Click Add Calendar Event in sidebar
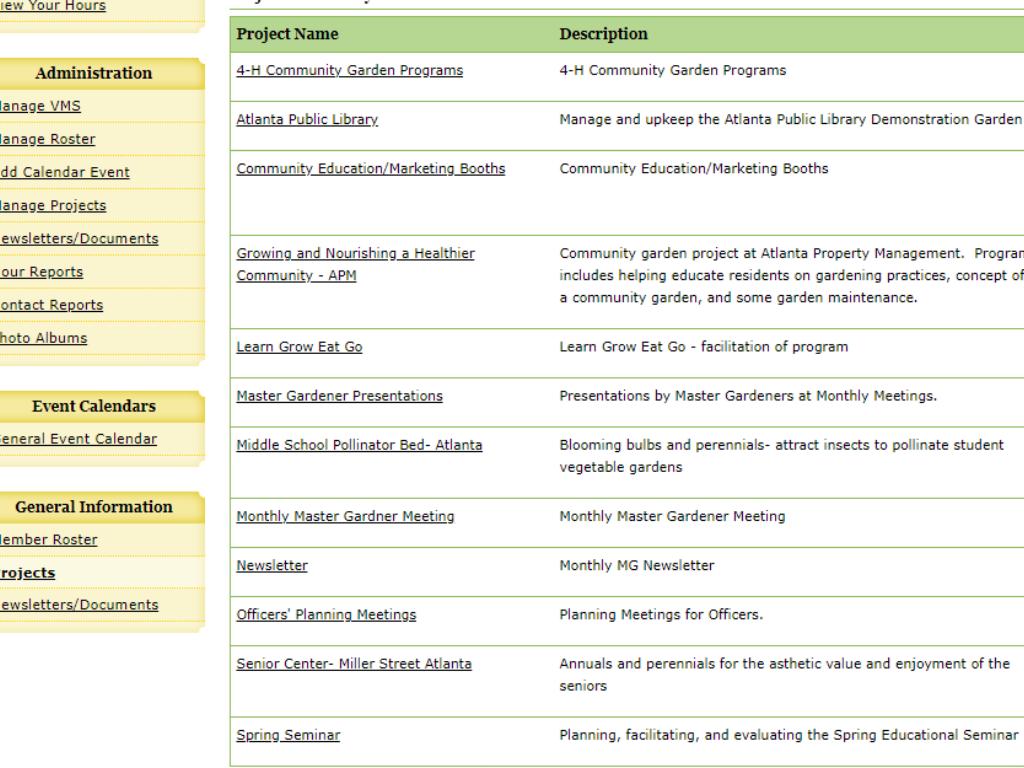Screen dimensions: 1024x768 (65, 172)
